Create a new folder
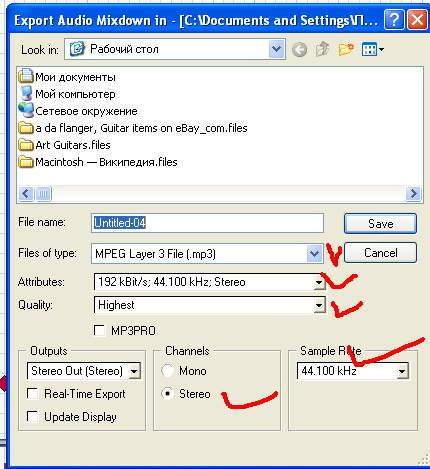Viewport: 430px width, 469px height. coord(346,50)
